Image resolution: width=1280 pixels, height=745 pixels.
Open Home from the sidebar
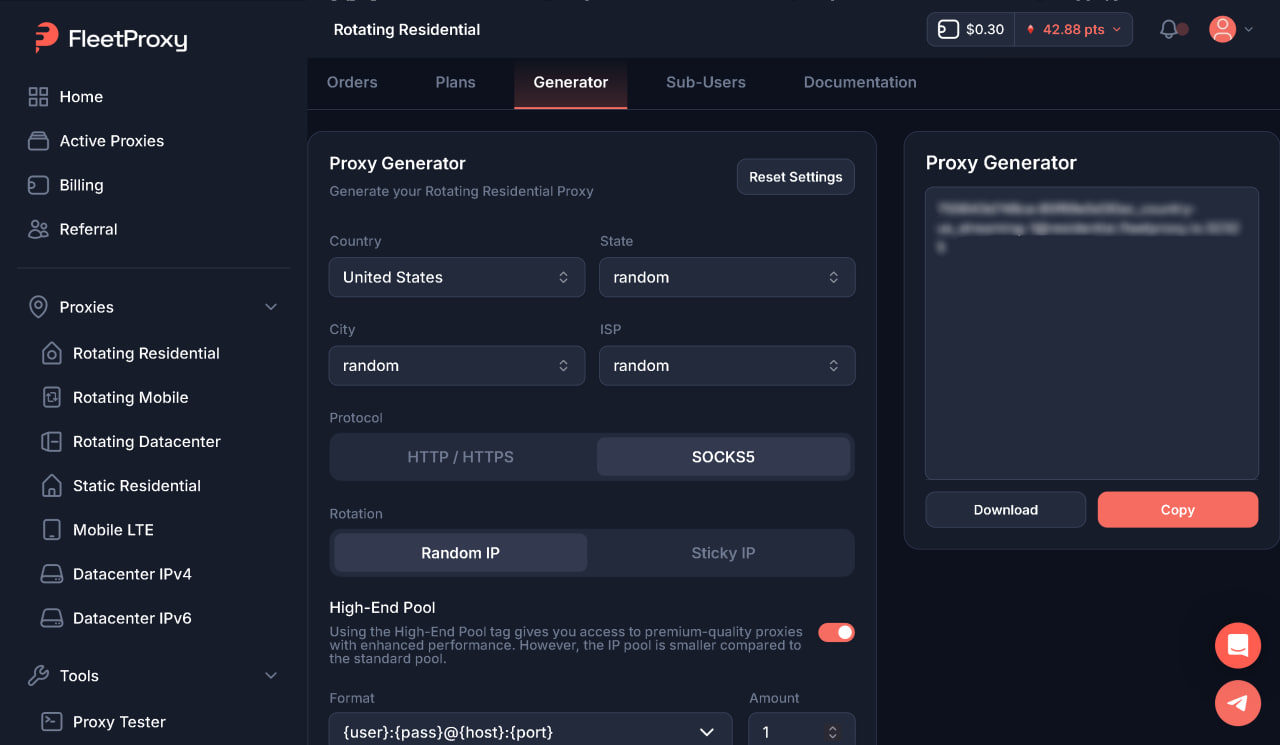pyautogui.click(x=81, y=97)
